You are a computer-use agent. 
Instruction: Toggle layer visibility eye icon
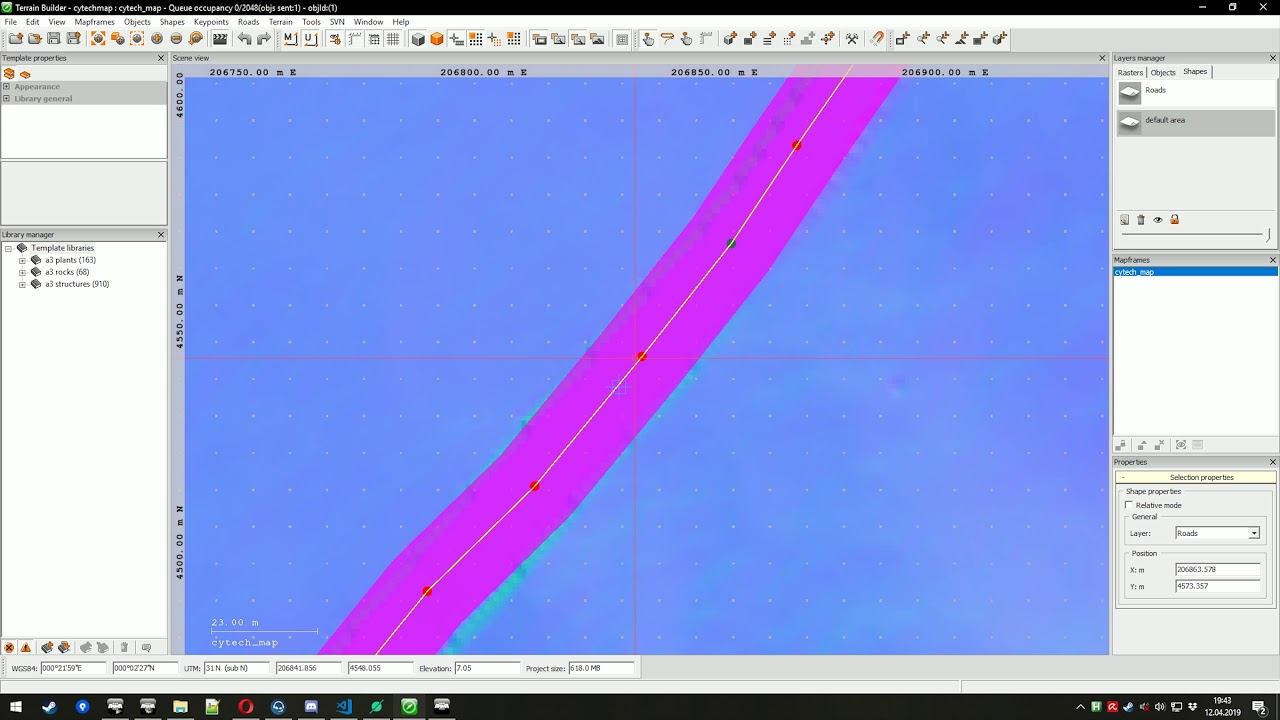pos(1158,220)
